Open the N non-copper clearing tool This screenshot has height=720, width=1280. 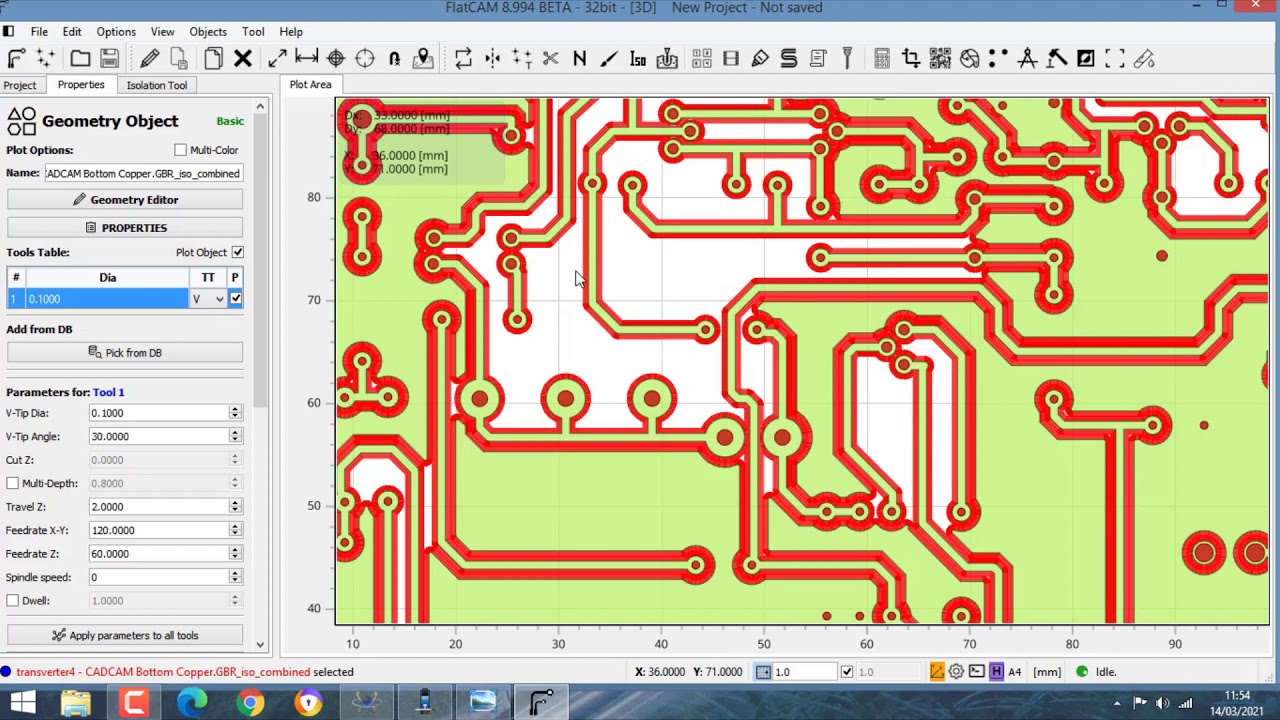(580, 59)
